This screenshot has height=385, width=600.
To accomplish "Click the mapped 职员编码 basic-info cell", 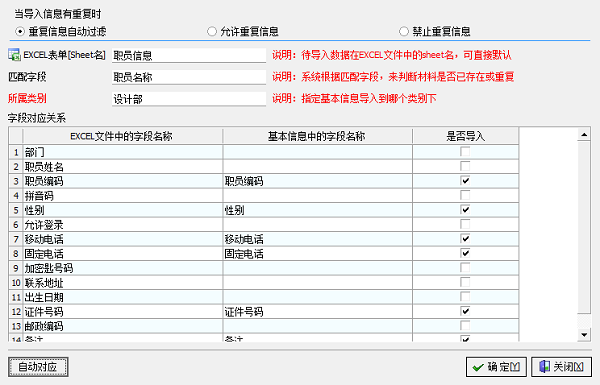I will point(317,181).
